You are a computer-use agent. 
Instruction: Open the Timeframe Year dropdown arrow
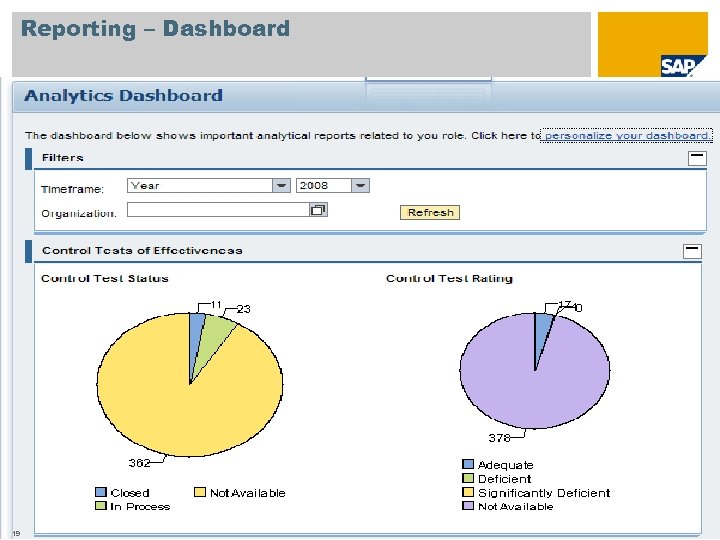click(281, 186)
